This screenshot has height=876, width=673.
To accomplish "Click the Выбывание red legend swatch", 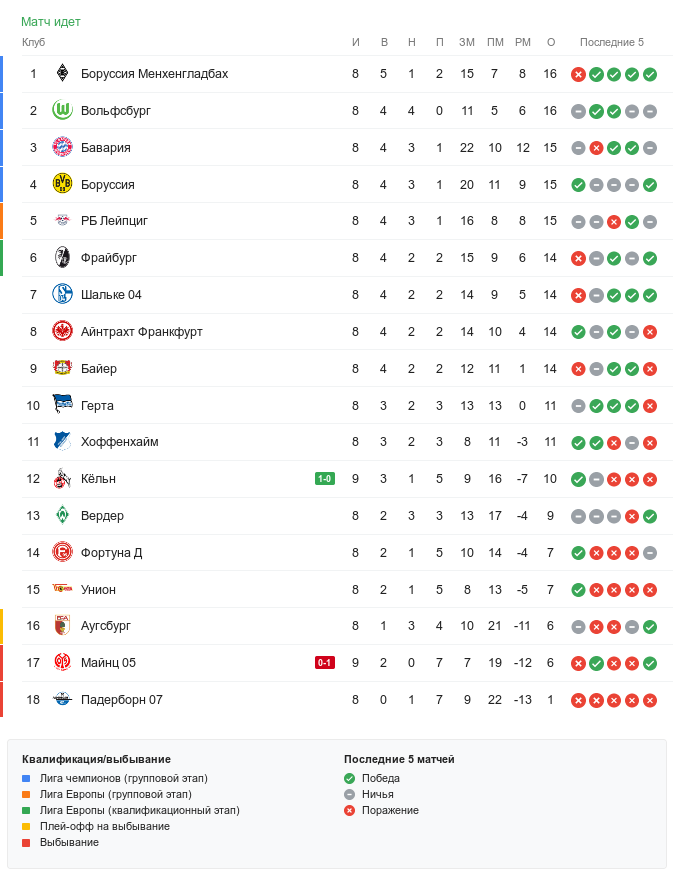I will 26,842.
